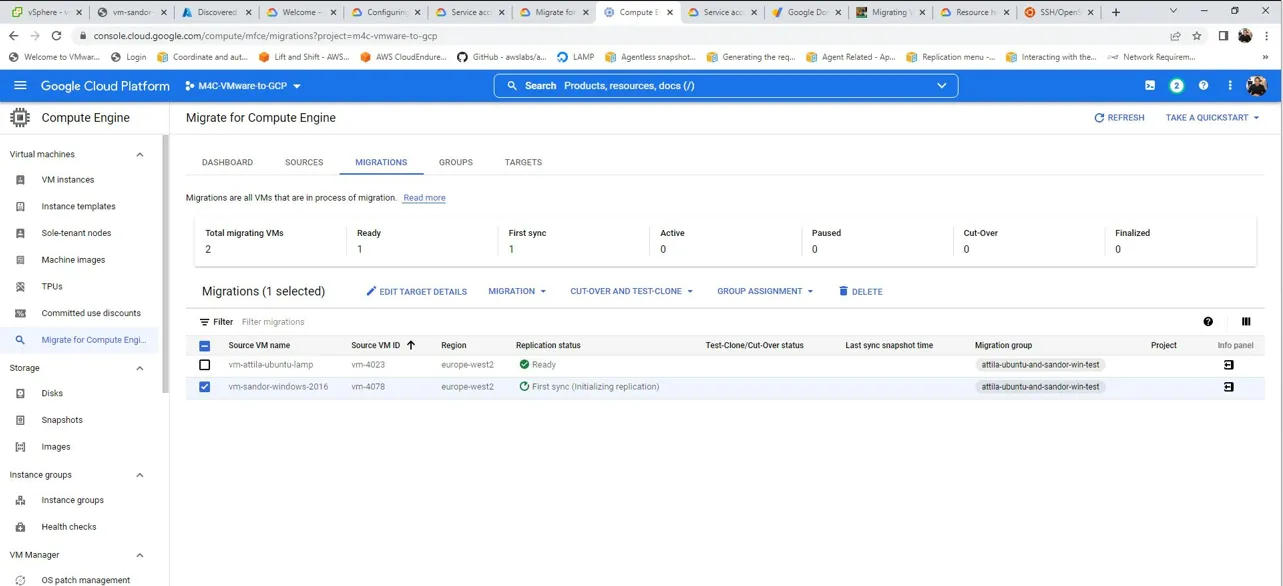Image resolution: width=1283 pixels, height=586 pixels.
Task: Switch to the vSphere browser tab
Action: click(x=46, y=12)
